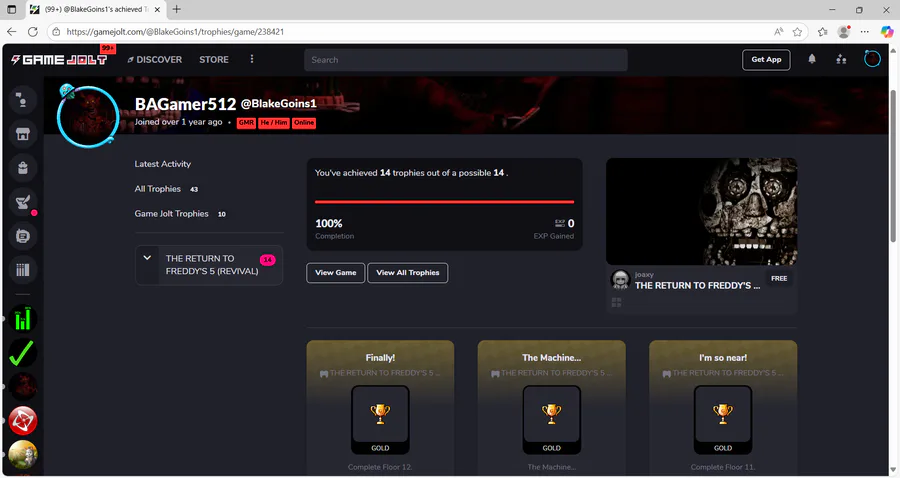View site information lock icon in address bar
900x478 pixels.
tap(56, 32)
